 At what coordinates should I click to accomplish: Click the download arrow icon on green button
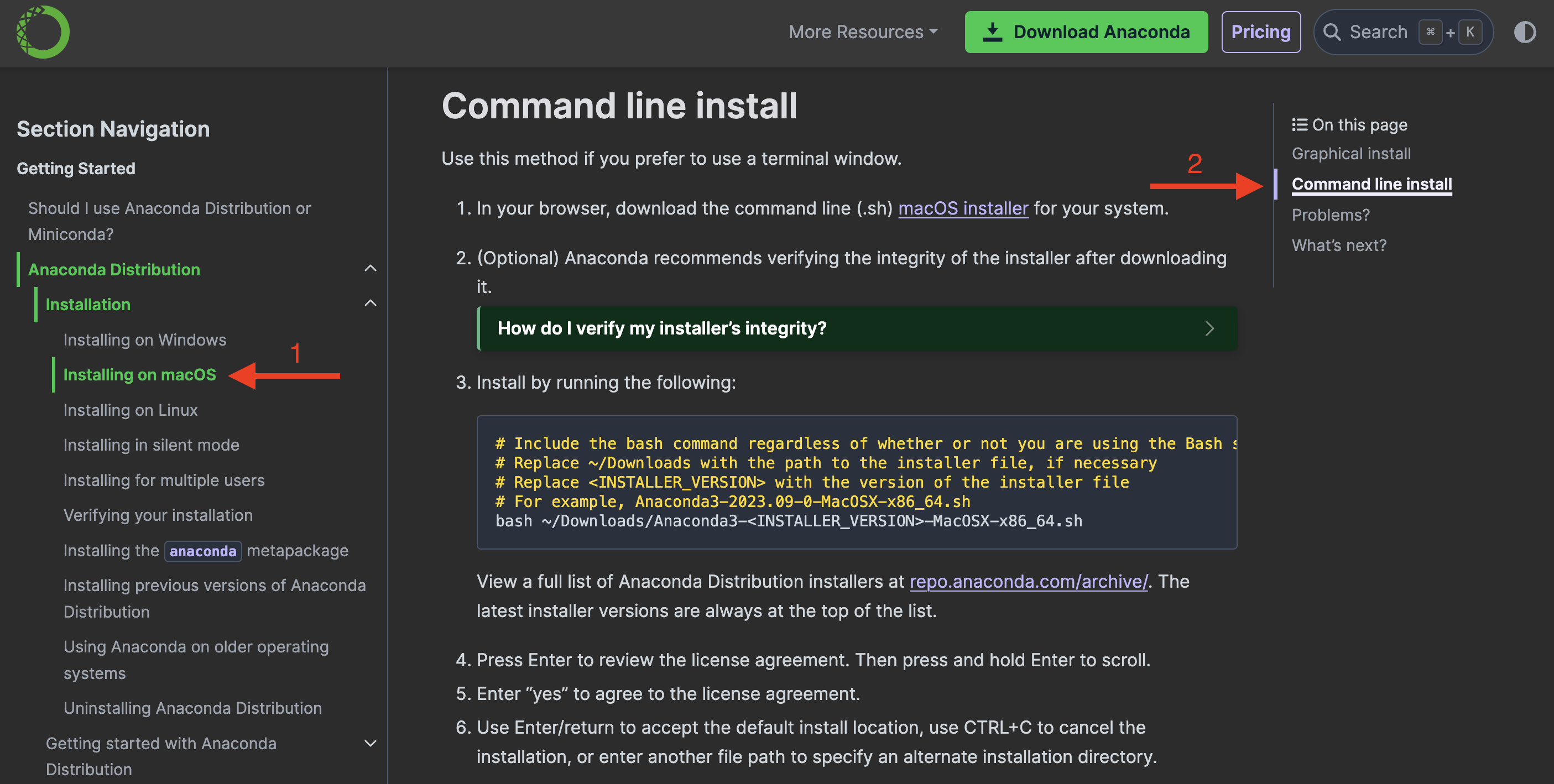(x=992, y=32)
